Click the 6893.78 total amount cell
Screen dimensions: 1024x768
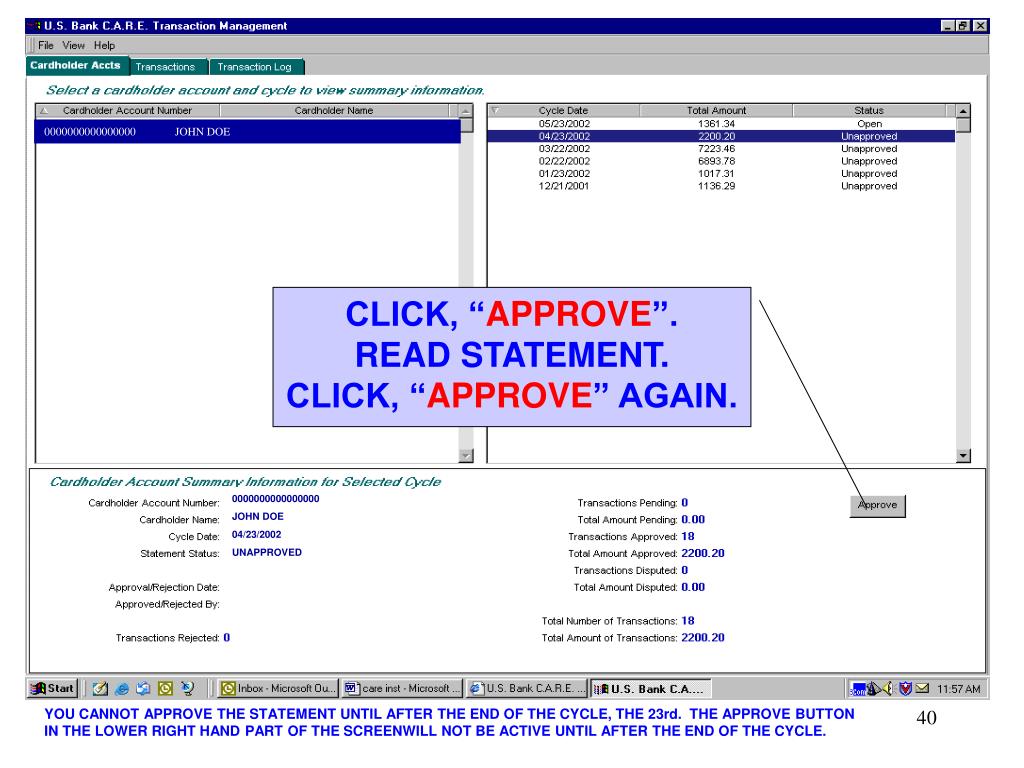click(x=716, y=161)
